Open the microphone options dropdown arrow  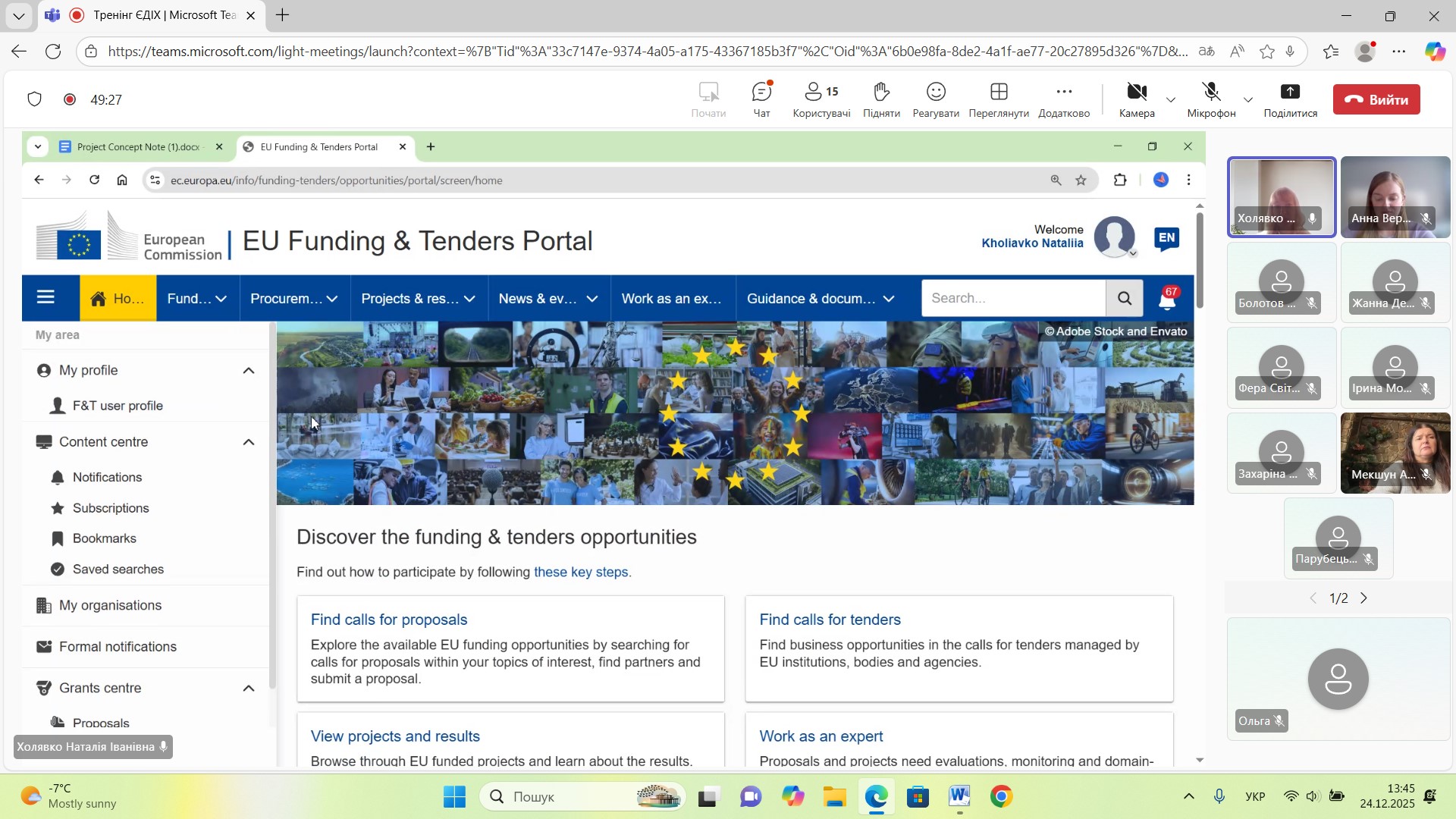point(1247,100)
